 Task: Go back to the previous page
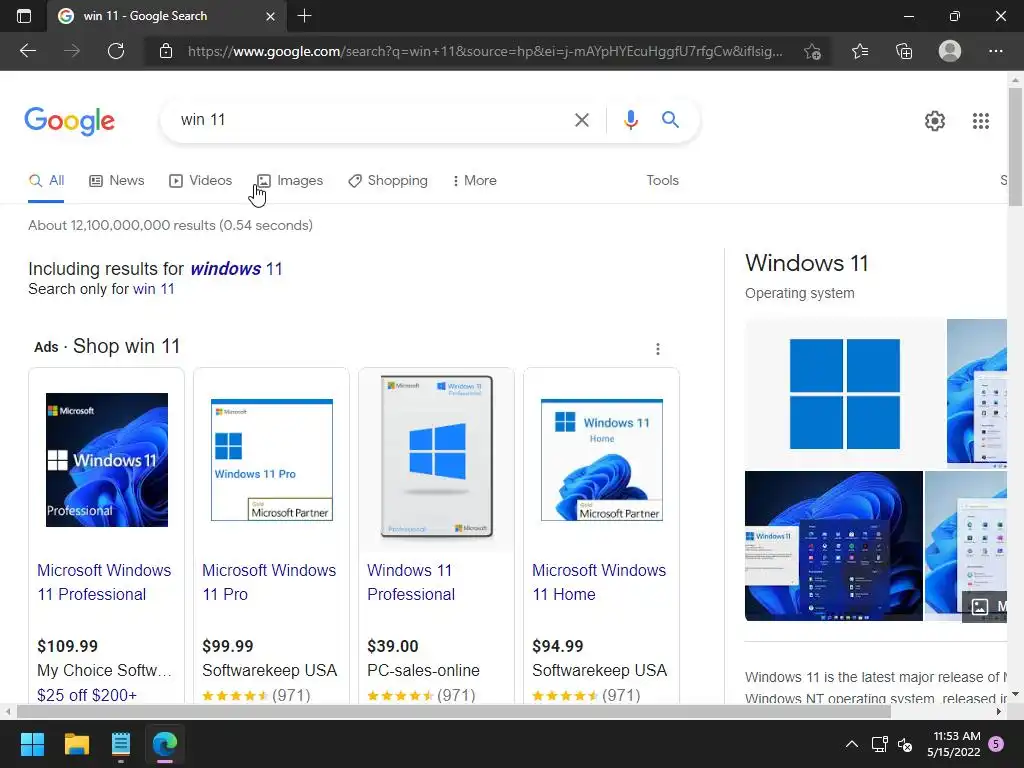click(x=27, y=51)
